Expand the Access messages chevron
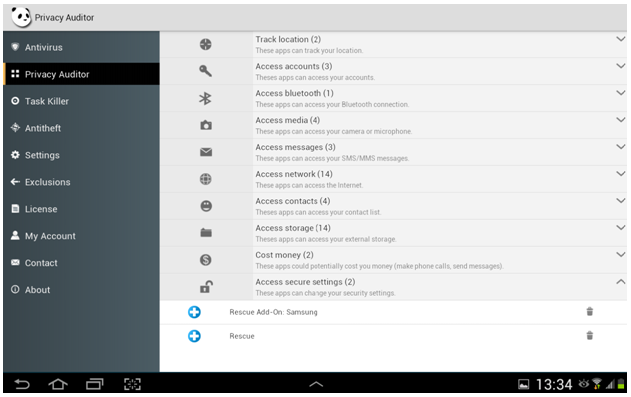The width and height of the screenshot is (631, 397). pyautogui.click(x=621, y=147)
